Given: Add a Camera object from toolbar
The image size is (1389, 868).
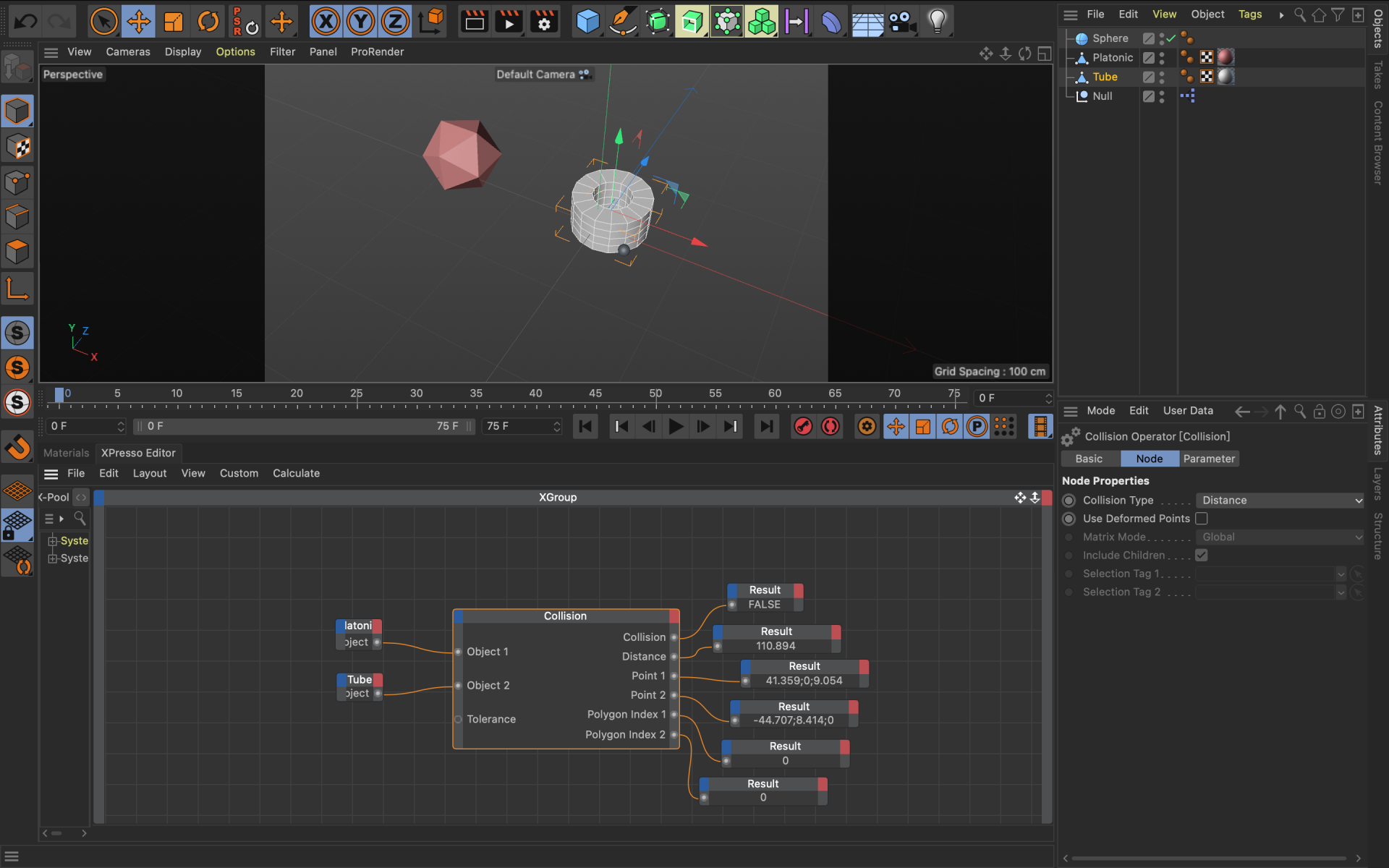Looking at the screenshot, I should pyautogui.click(x=901, y=22).
